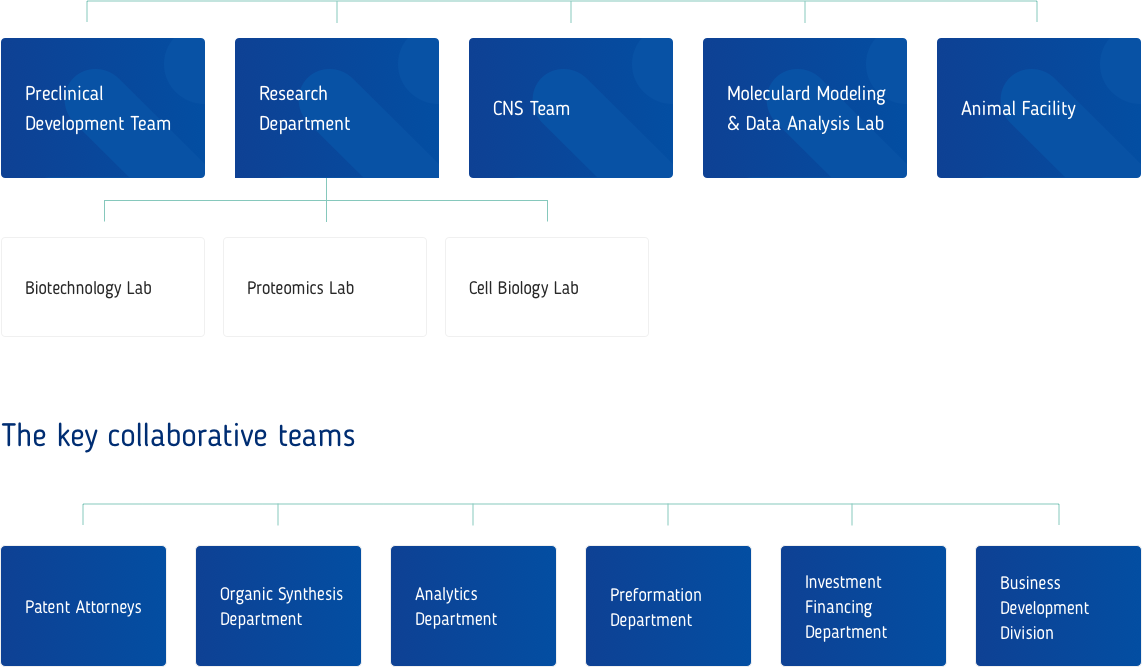The width and height of the screenshot is (1142, 667).
Task: Select the Analytics Department box
Action: pyautogui.click(x=473, y=606)
